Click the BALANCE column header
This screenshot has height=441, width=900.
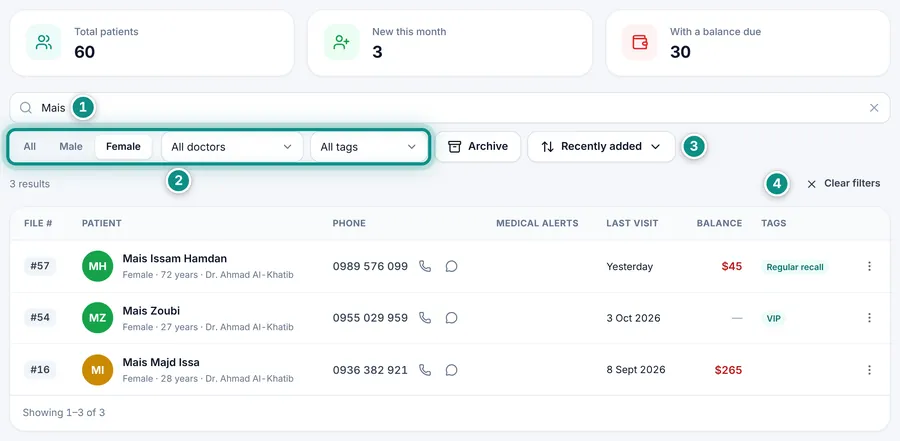pyautogui.click(x=719, y=223)
